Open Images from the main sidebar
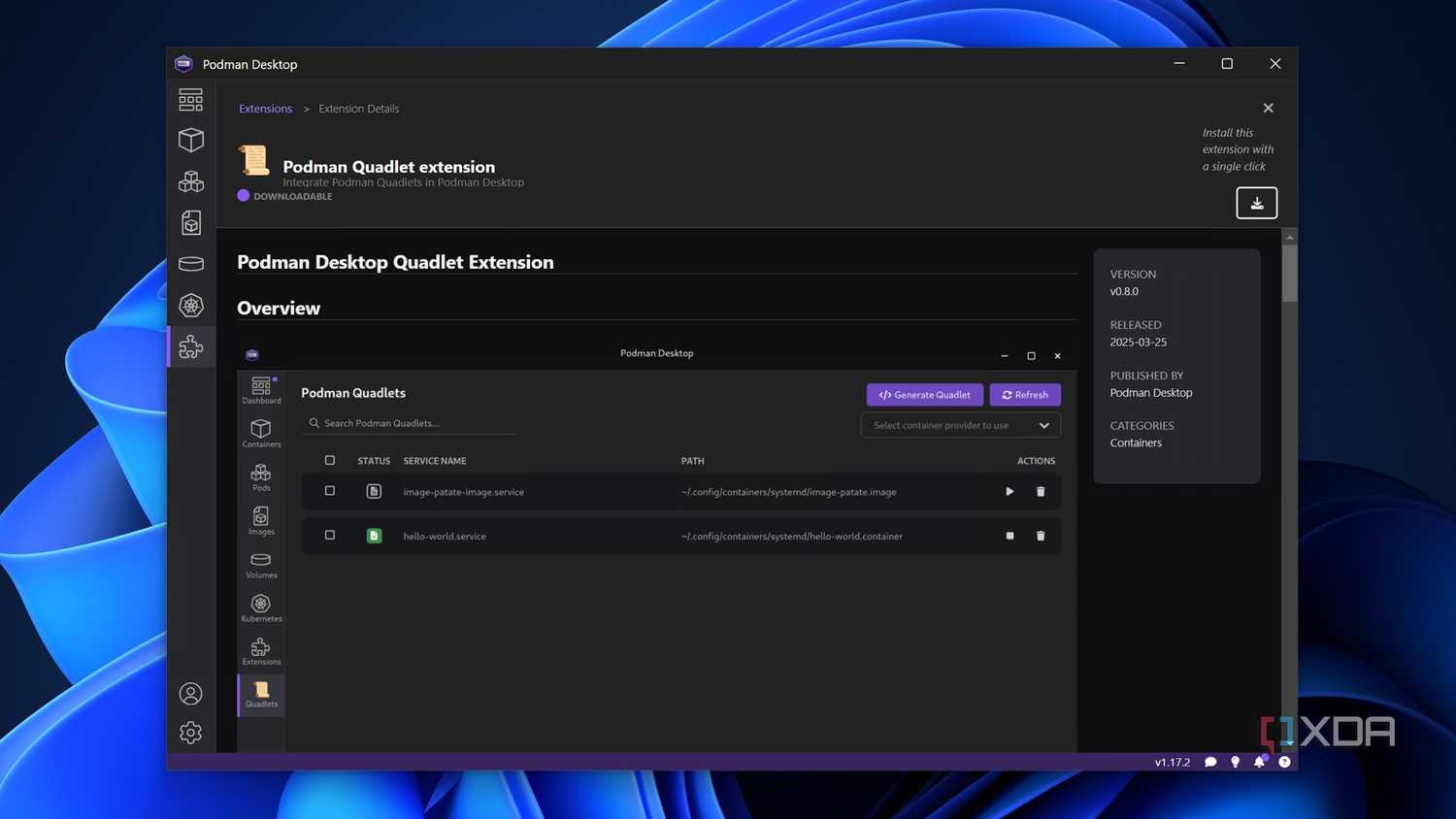1456x819 pixels. [x=191, y=223]
